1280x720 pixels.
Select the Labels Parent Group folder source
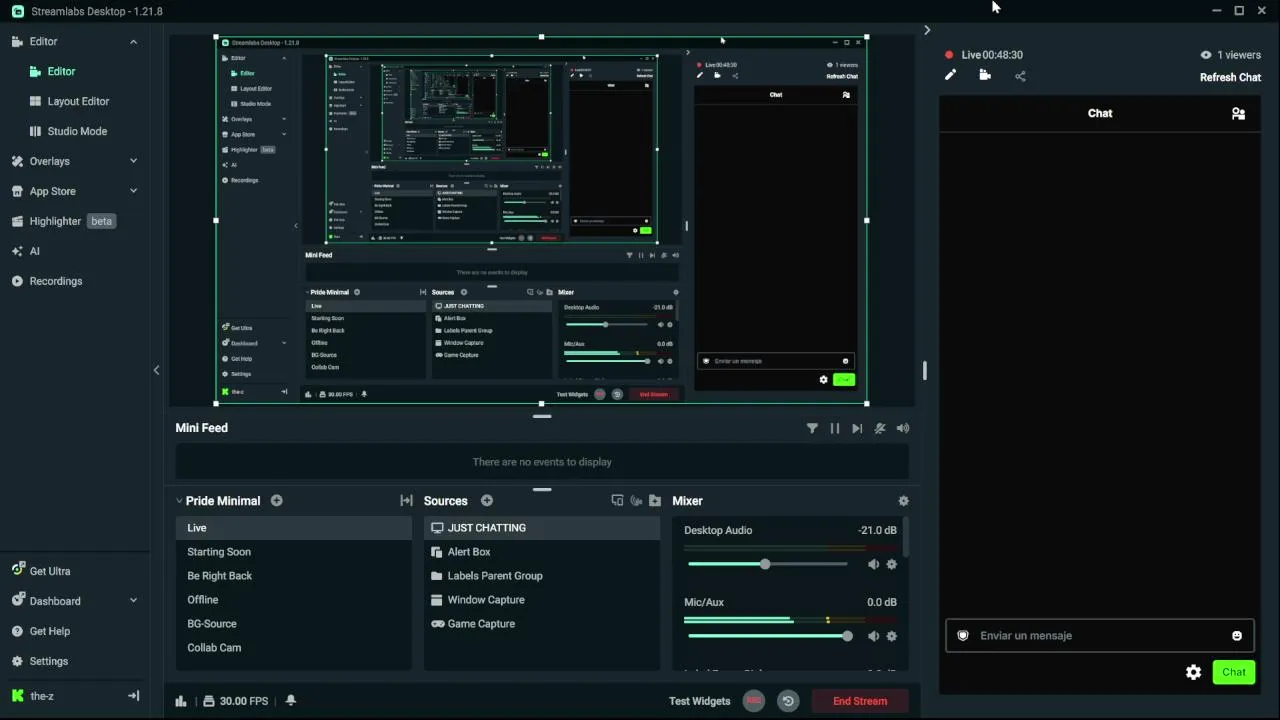[542, 576]
